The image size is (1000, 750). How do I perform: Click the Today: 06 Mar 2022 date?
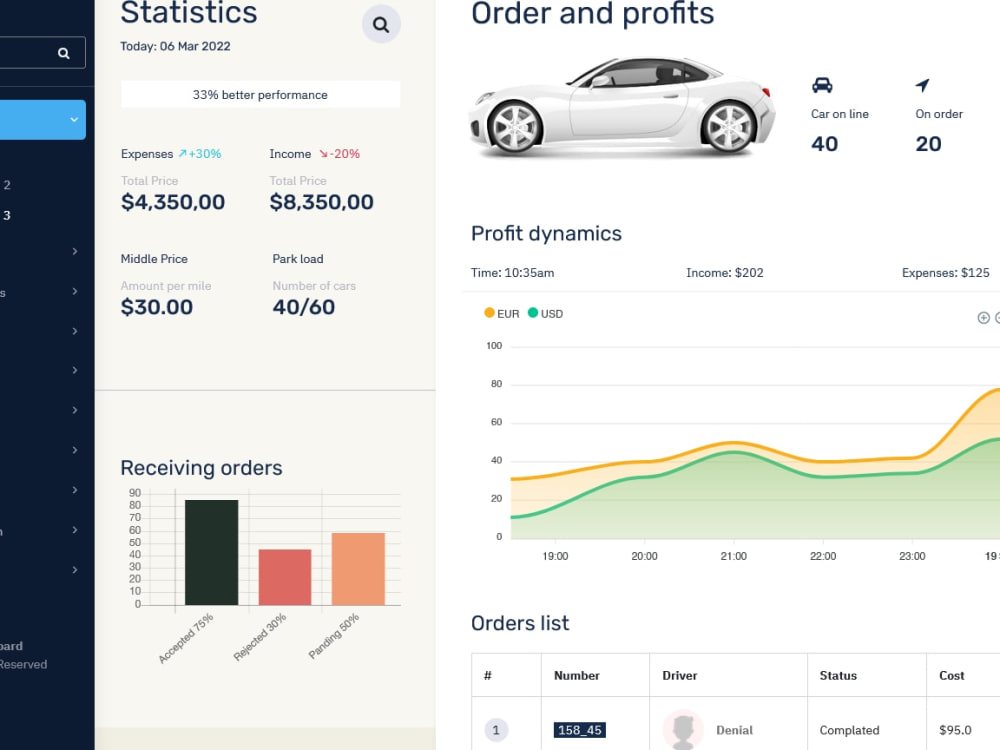(175, 47)
